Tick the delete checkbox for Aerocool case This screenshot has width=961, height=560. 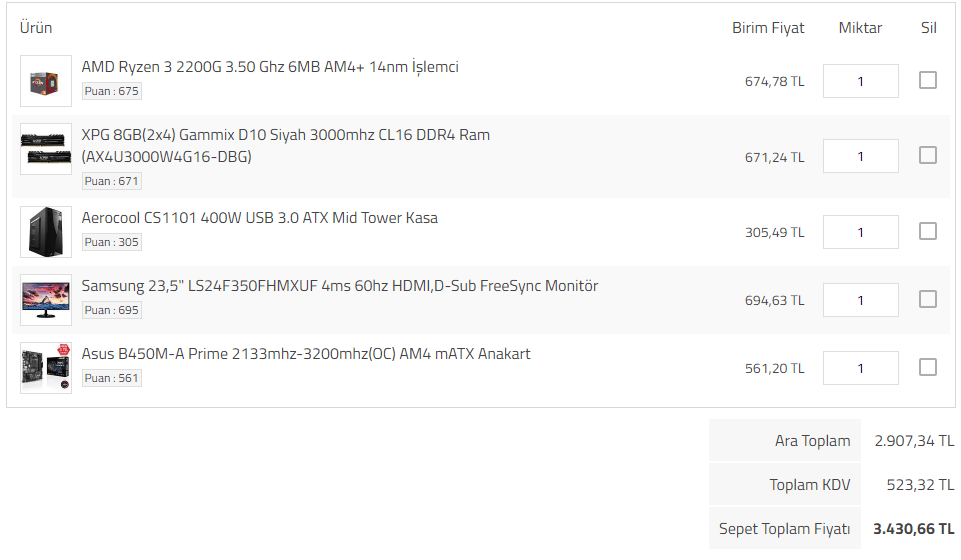[x=928, y=231]
